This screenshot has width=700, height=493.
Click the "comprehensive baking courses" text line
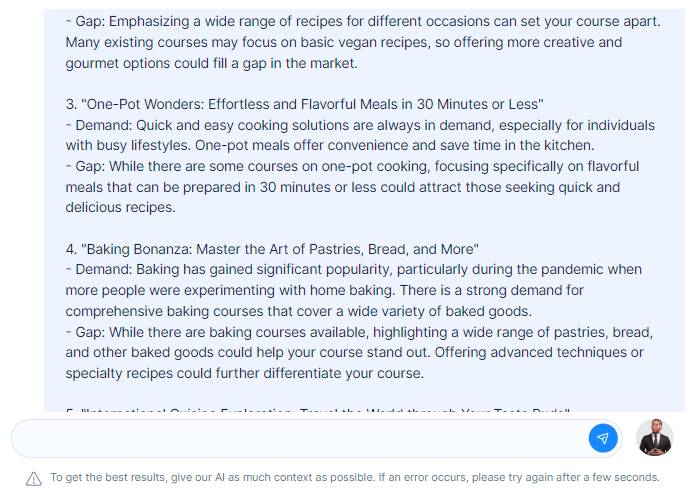pos(299,311)
